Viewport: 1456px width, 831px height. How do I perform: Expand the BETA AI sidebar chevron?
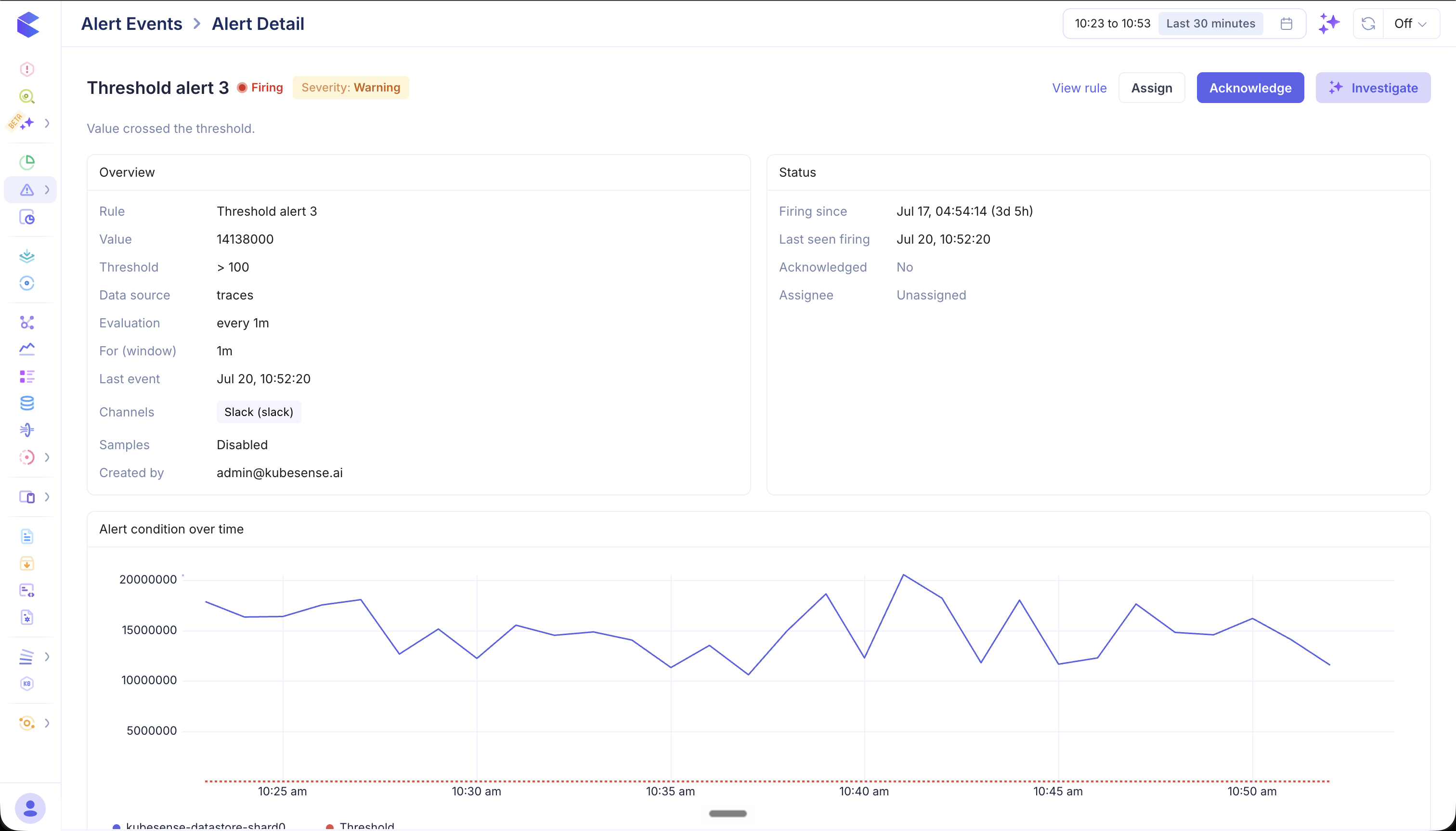tap(47, 123)
